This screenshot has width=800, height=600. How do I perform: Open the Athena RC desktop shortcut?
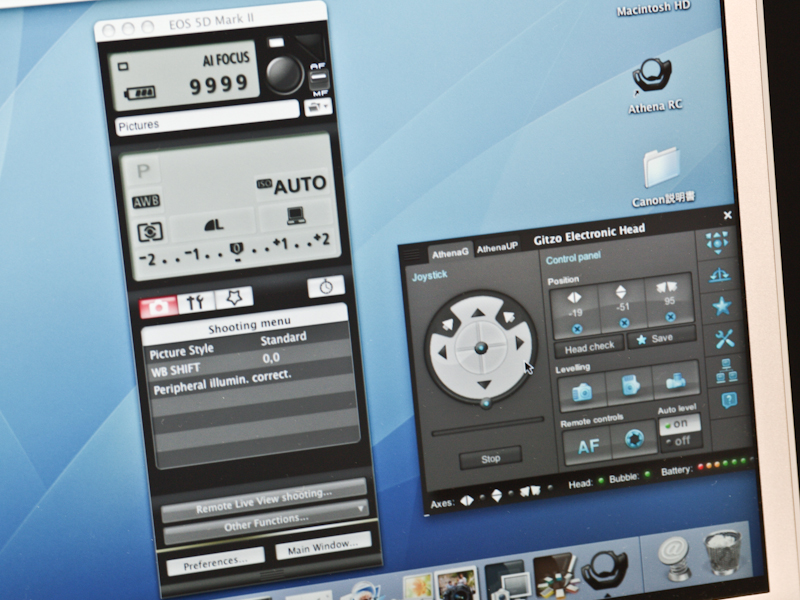[654, 85]
